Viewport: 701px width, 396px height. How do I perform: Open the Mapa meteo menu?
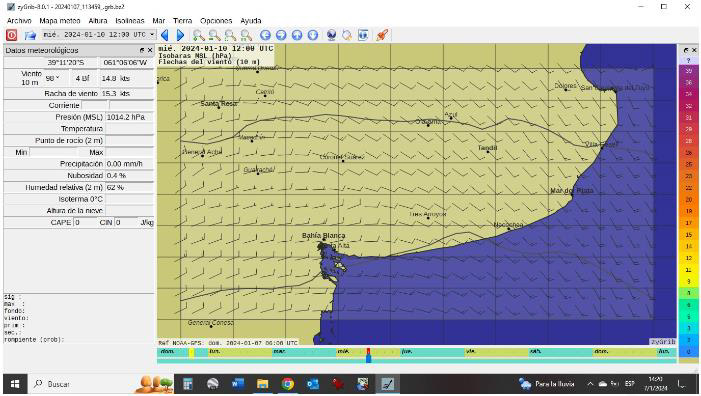coord(59,21)
